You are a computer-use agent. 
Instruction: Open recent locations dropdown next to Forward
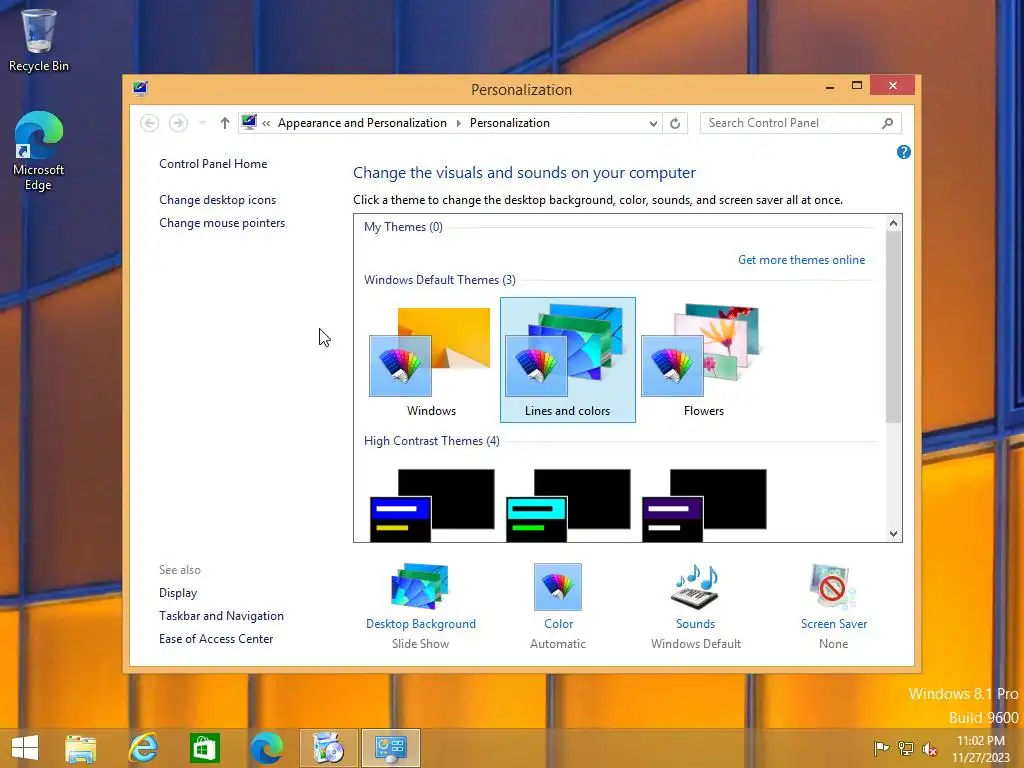(x=202, y=123)
